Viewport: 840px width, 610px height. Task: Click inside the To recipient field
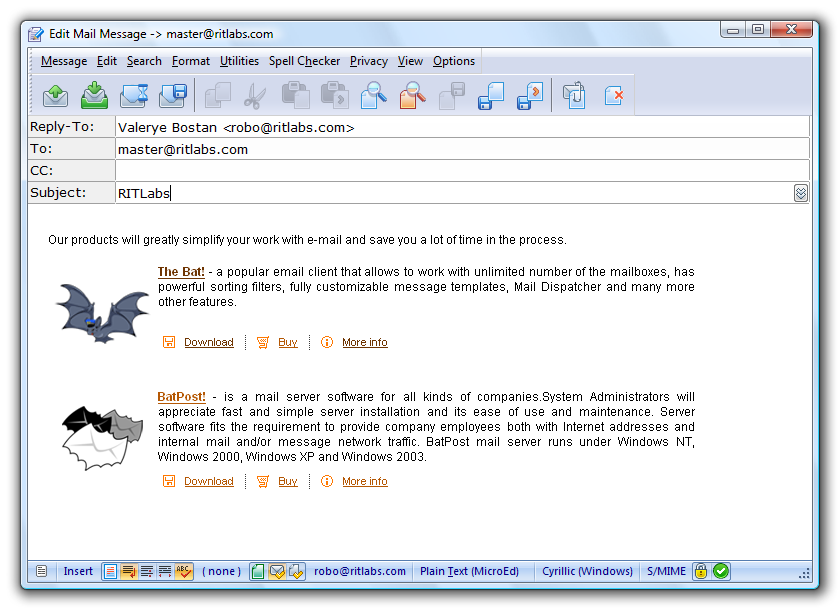coord(462,149)
